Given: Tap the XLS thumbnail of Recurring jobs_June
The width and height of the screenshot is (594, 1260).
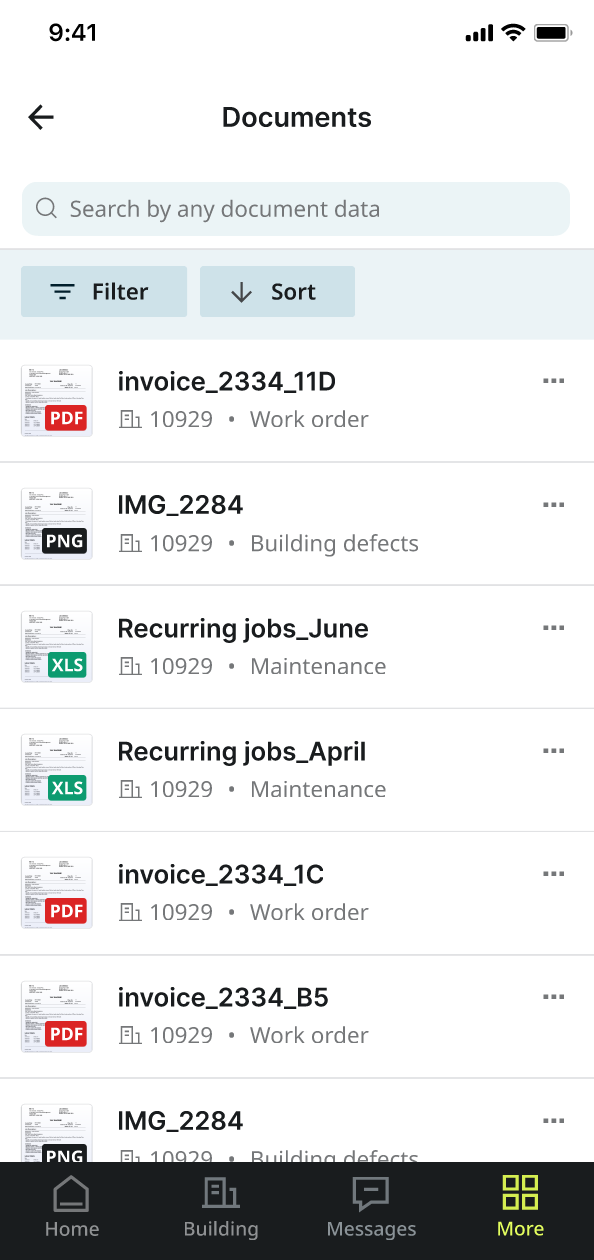Looking at the screenshot, I should pyautogui.click(x=57, y=647).
